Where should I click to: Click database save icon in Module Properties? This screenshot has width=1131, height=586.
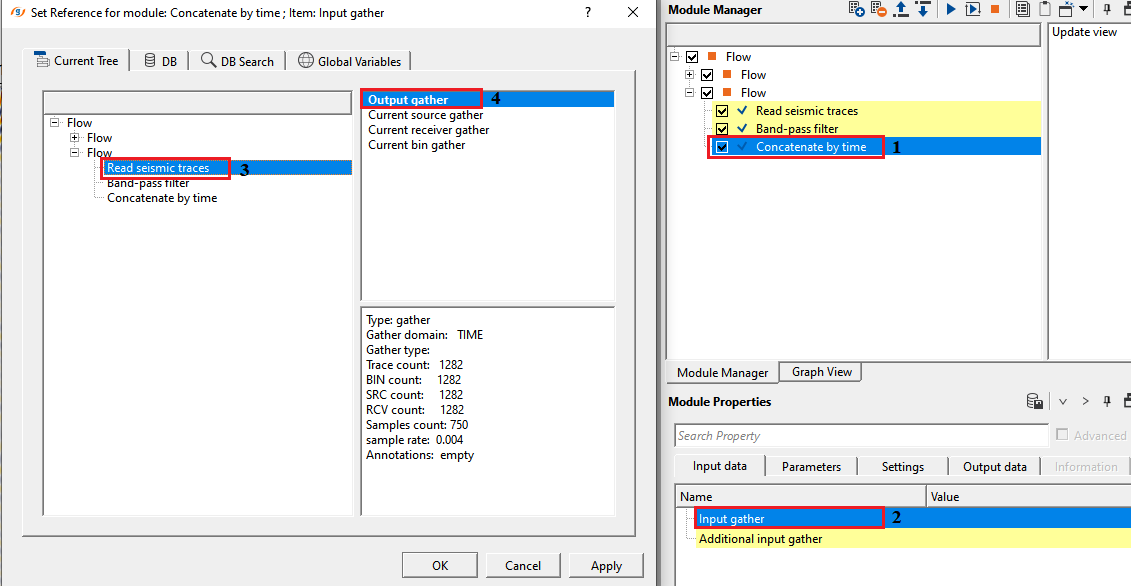pyautogui.click(x=1034, y=401)
